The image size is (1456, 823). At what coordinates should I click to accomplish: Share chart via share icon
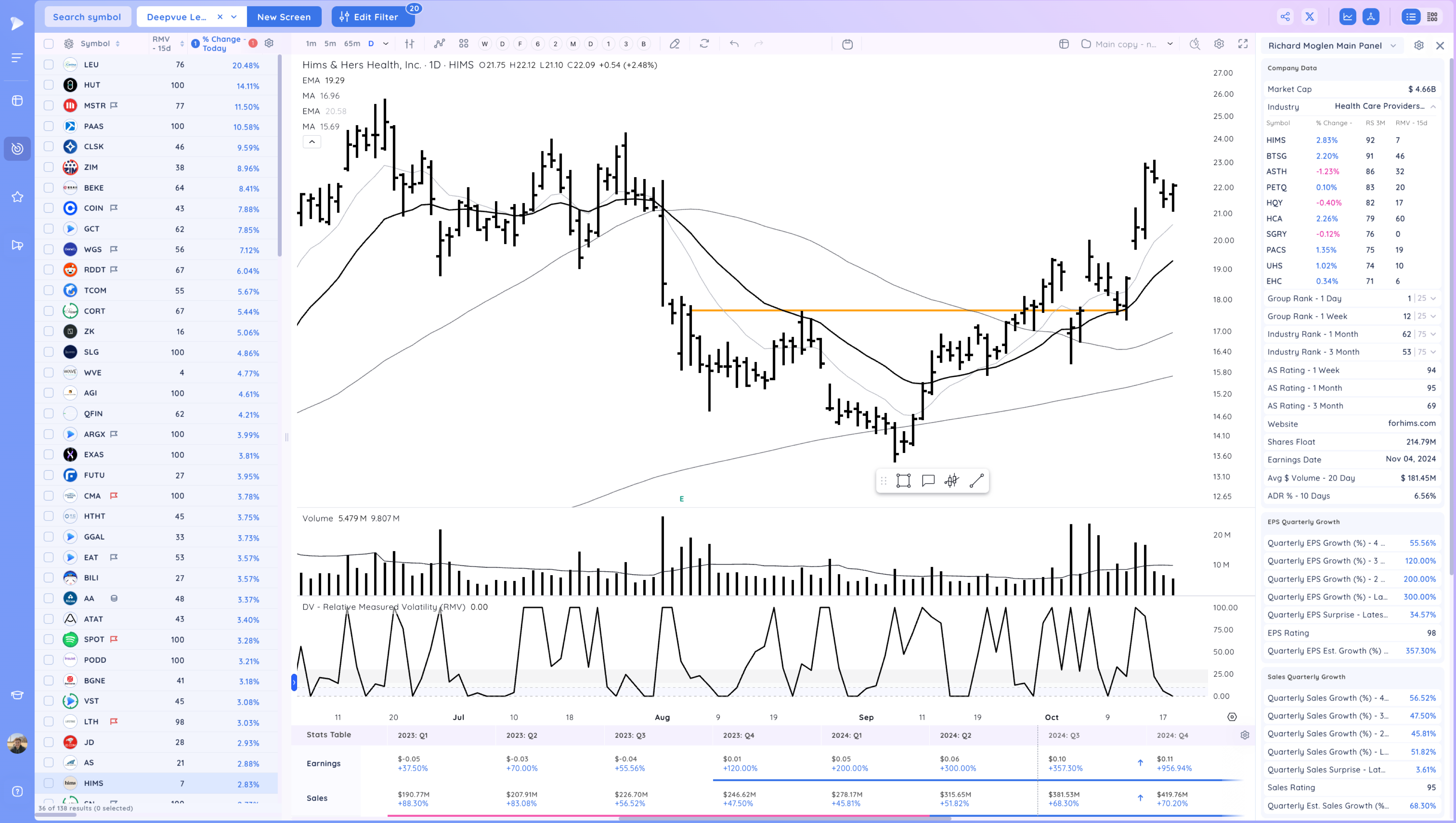tap(1285, 17)
